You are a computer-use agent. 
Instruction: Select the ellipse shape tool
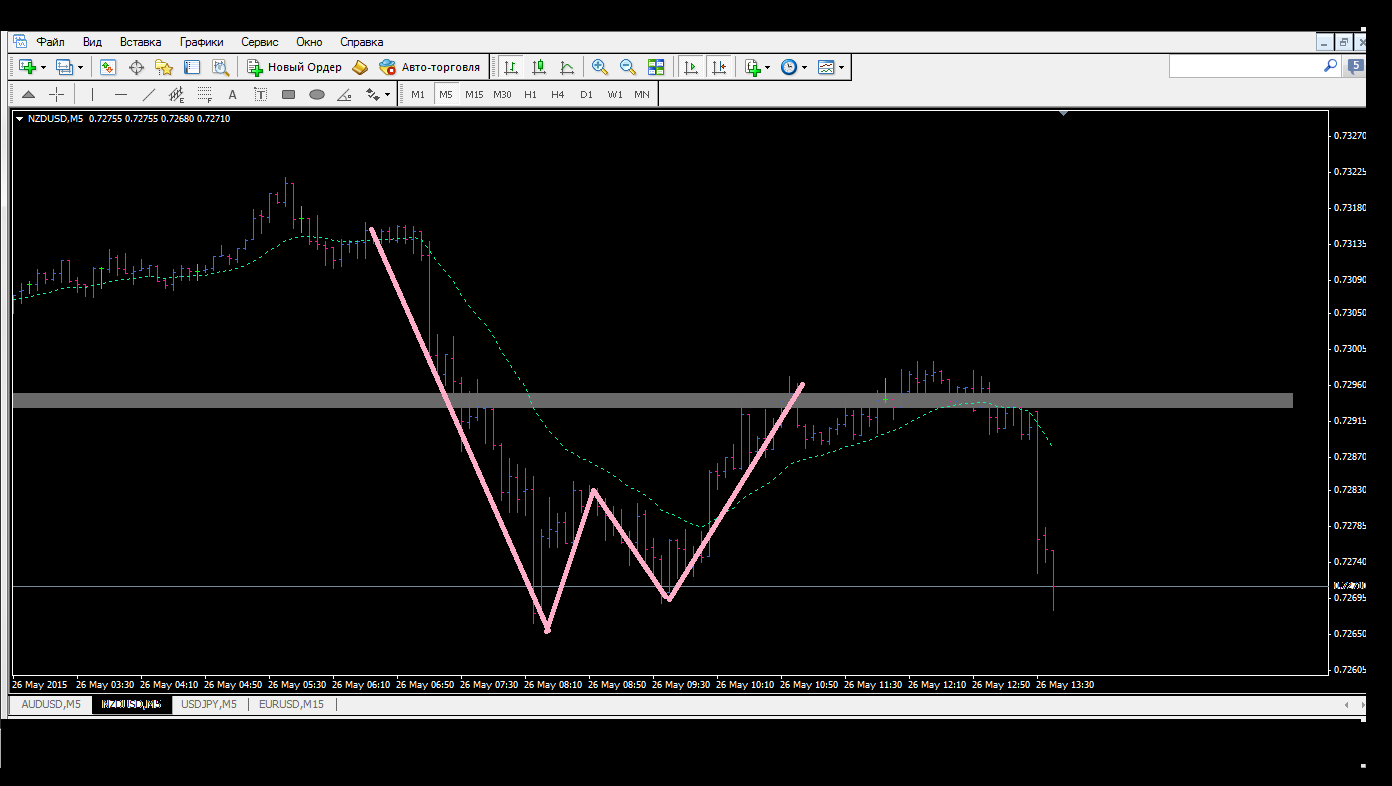click(x=317, y=95)
